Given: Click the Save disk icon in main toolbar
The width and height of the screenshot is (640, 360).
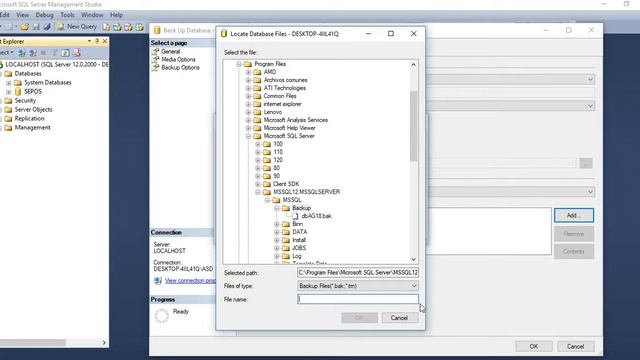Looking at the screenshot, I should coord(36,27).
